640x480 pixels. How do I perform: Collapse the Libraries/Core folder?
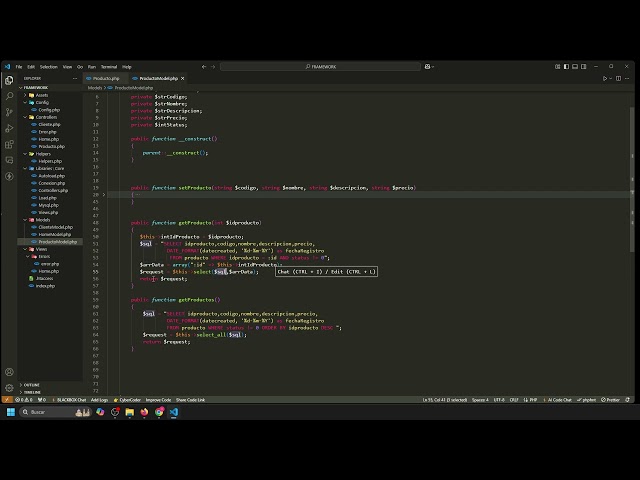point(25,169)
